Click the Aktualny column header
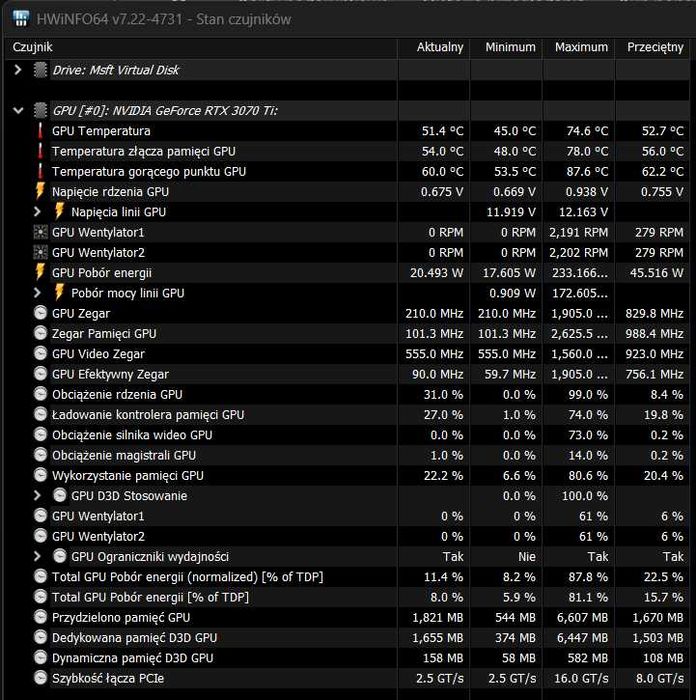This screenshot has width=696, height=700. point(433,47)
